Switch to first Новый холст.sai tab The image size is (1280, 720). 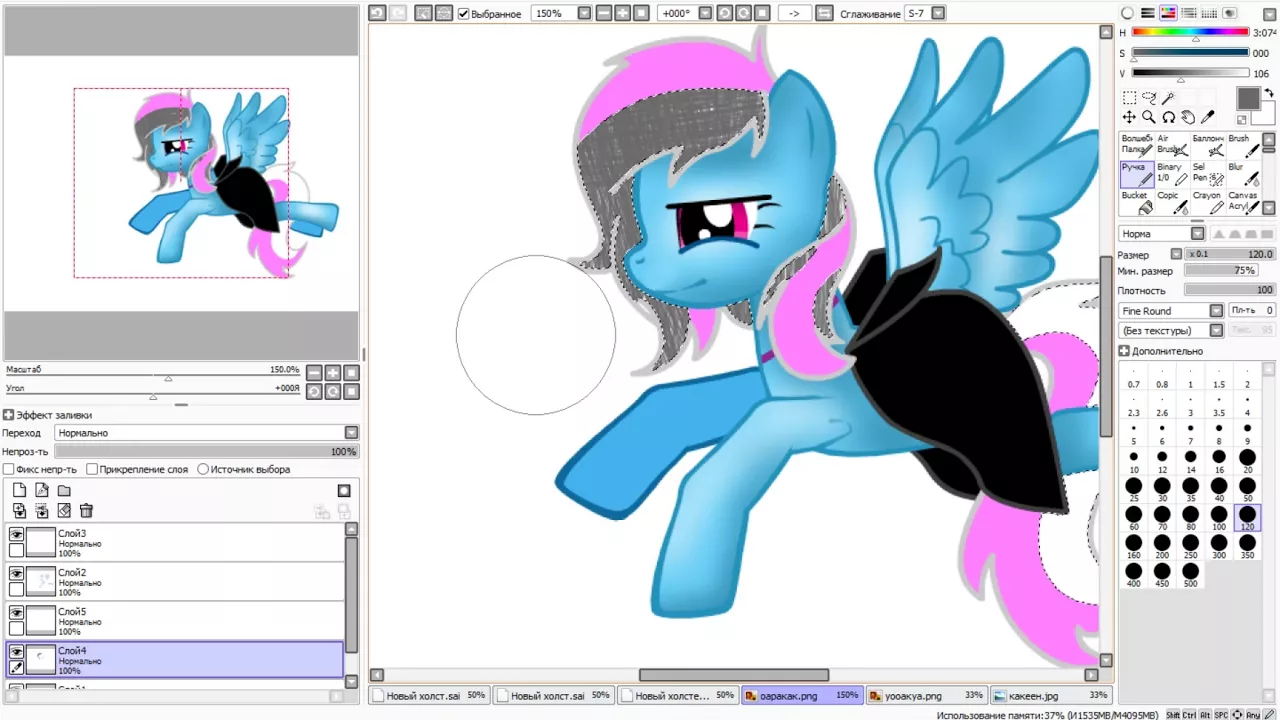coord(428,695)
